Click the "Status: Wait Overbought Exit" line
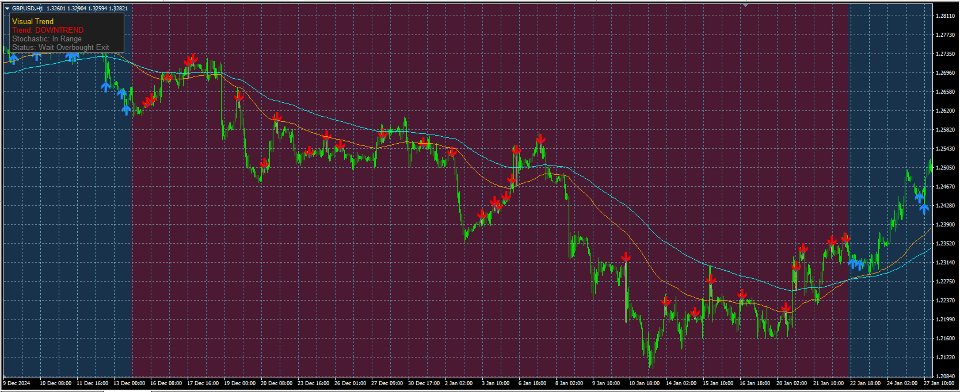The image size is (960, 392). point(61,47)
